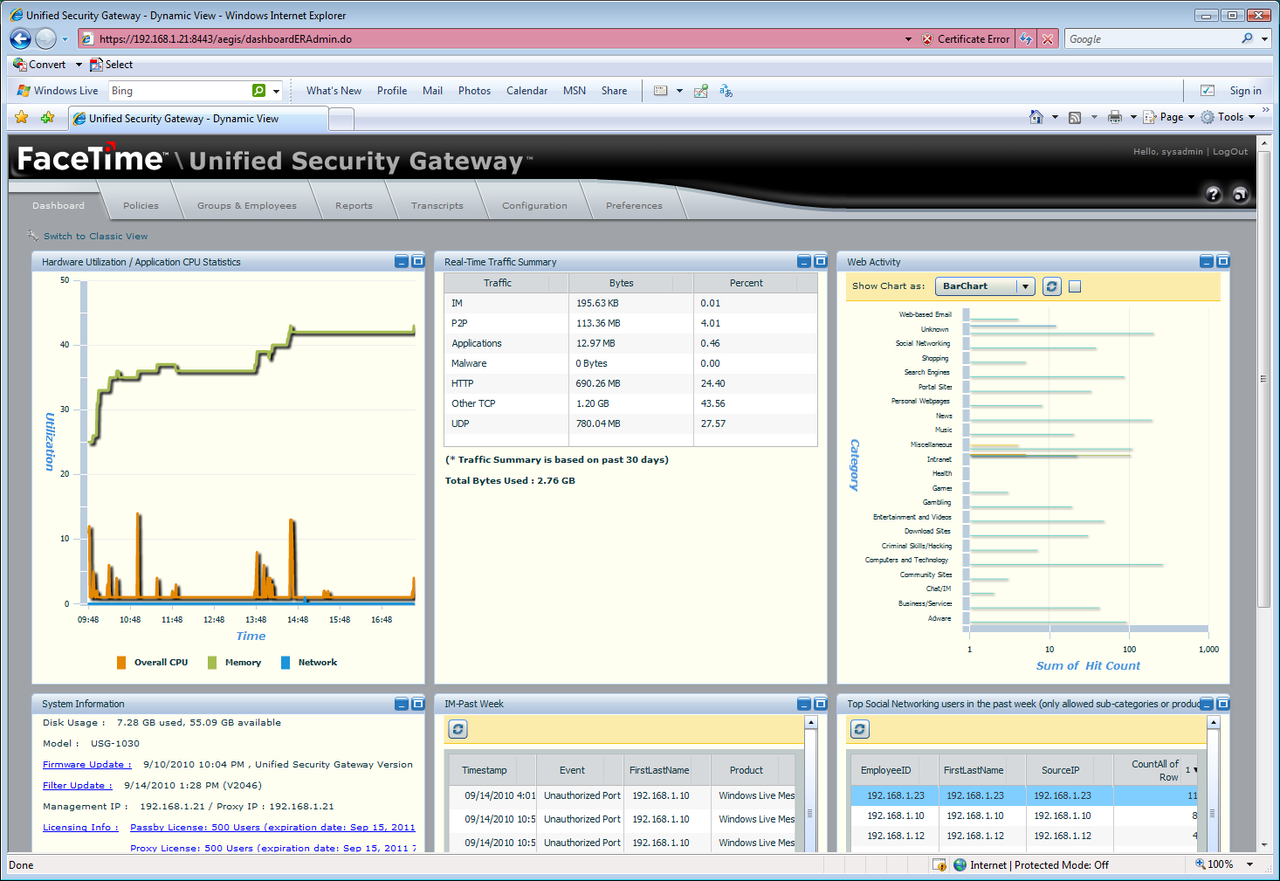Image resolution: width=1280 pixels, height=881 pixels.
Task: Expand the Home button dropdown arrow
Action: coord(1055,117)
